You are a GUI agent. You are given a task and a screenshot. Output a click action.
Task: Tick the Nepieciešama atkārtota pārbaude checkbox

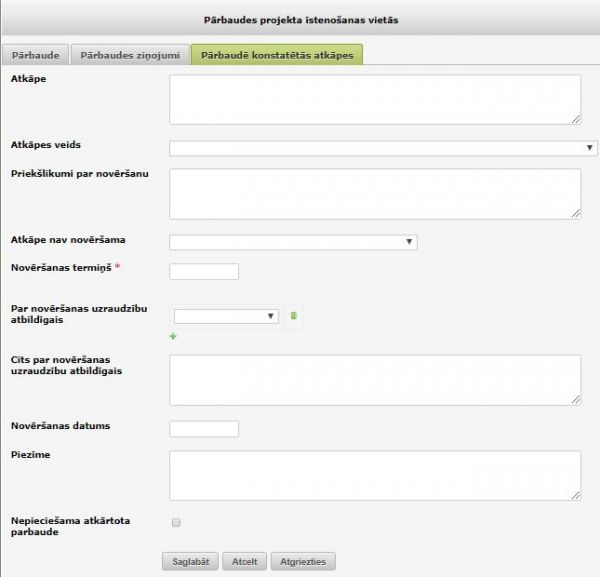point(176,522)
